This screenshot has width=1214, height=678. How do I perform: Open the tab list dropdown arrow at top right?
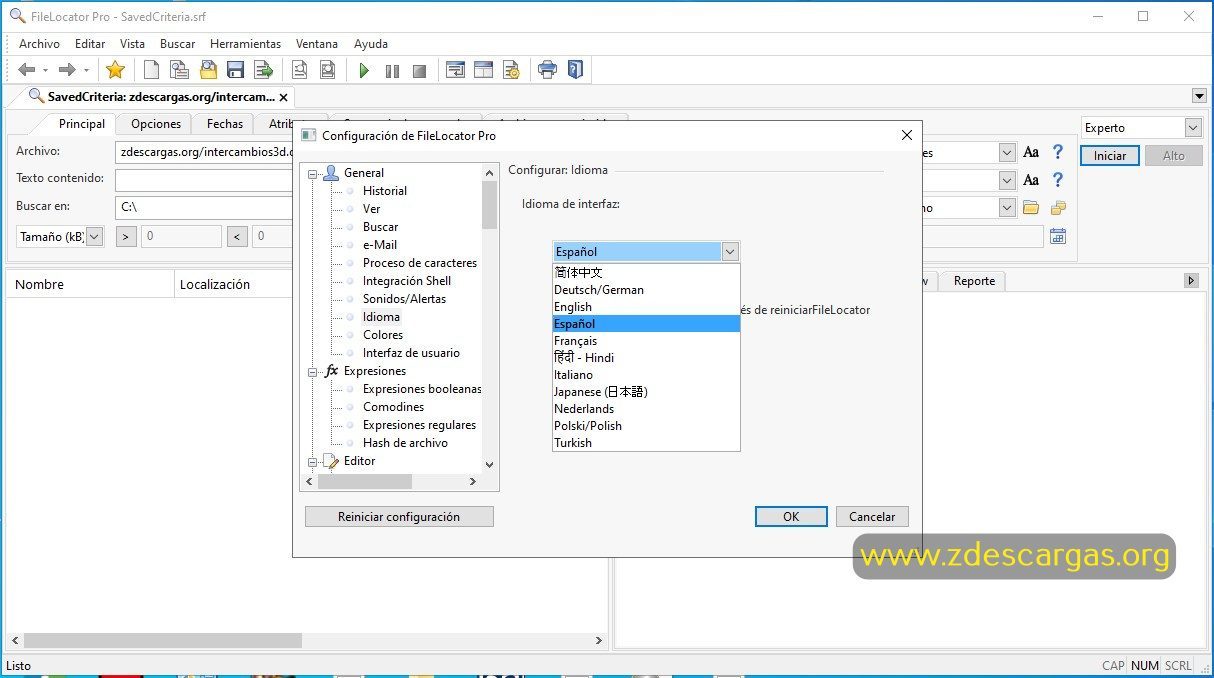pos(1199,96)
